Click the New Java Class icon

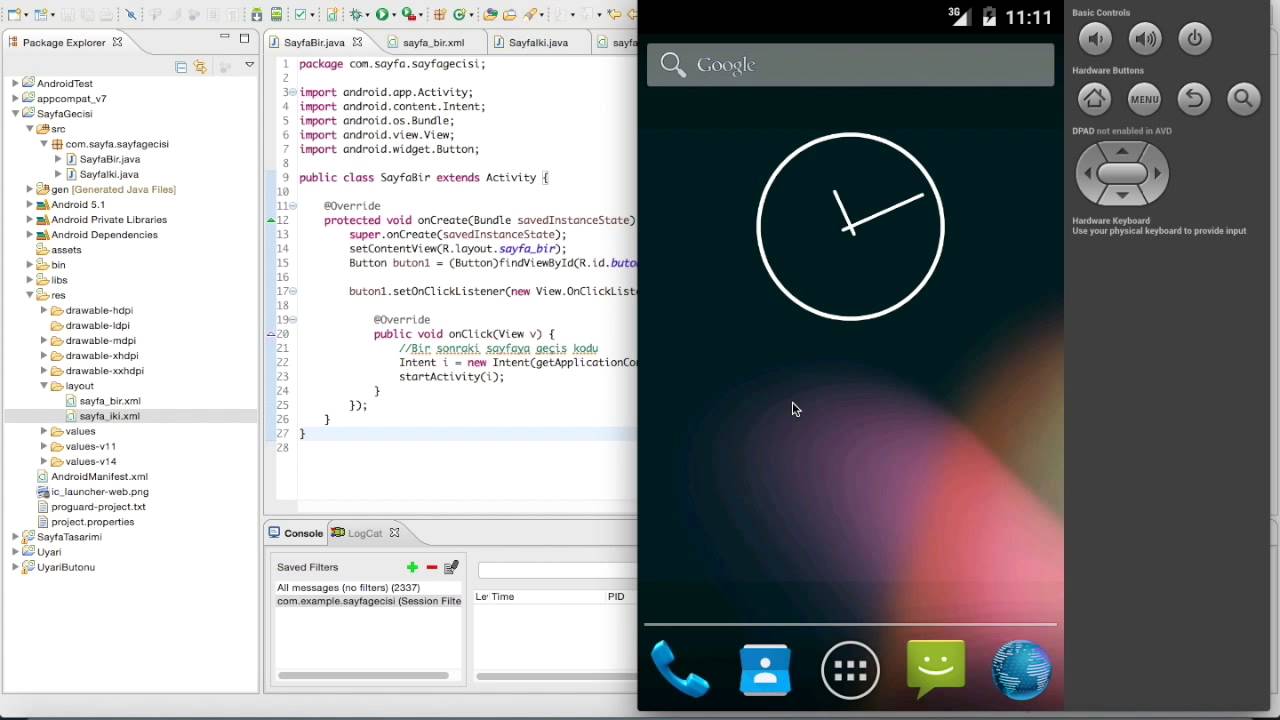459,15
